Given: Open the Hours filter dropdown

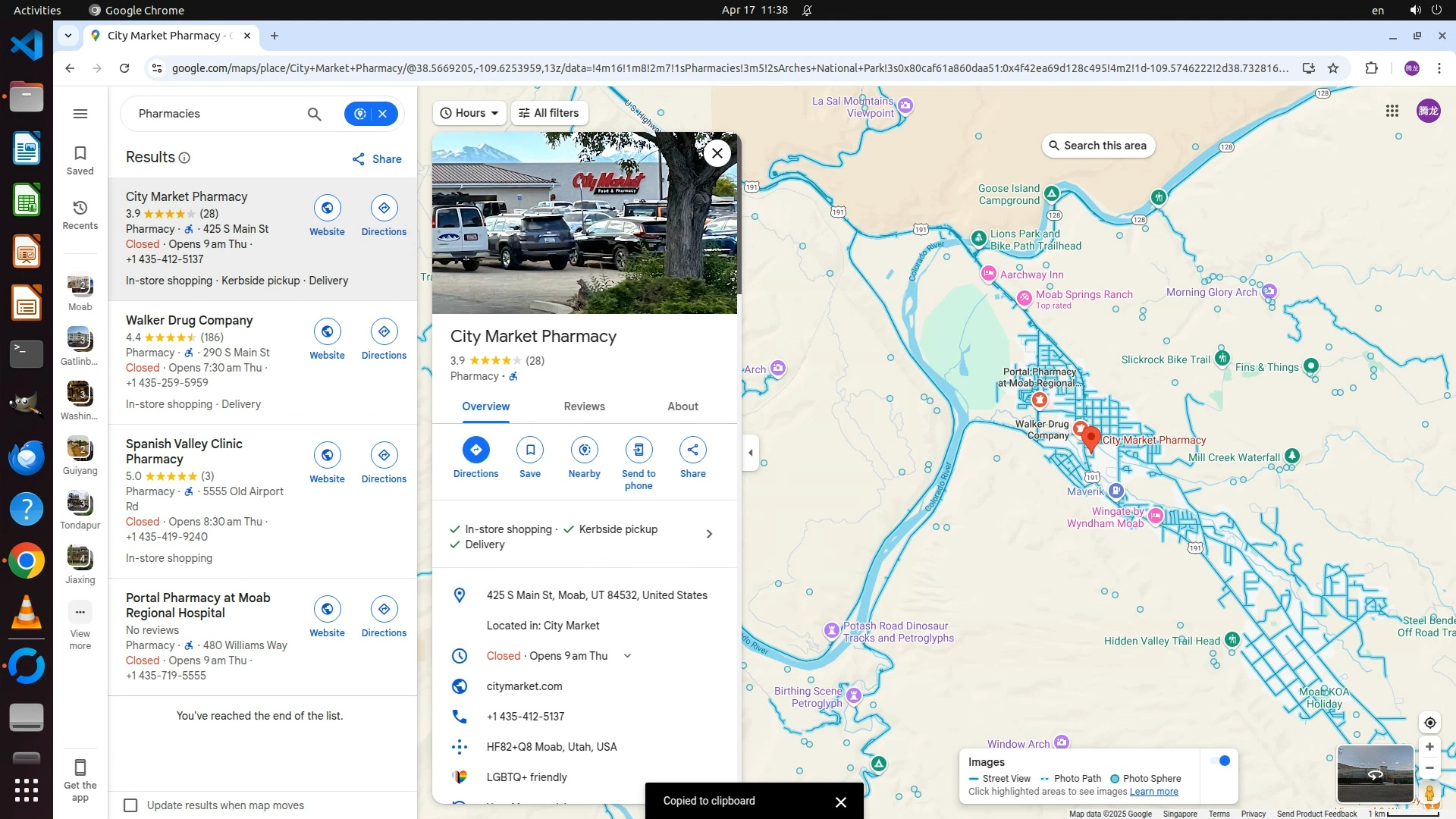Looking at the screenshot, I should tap(469, 113).
